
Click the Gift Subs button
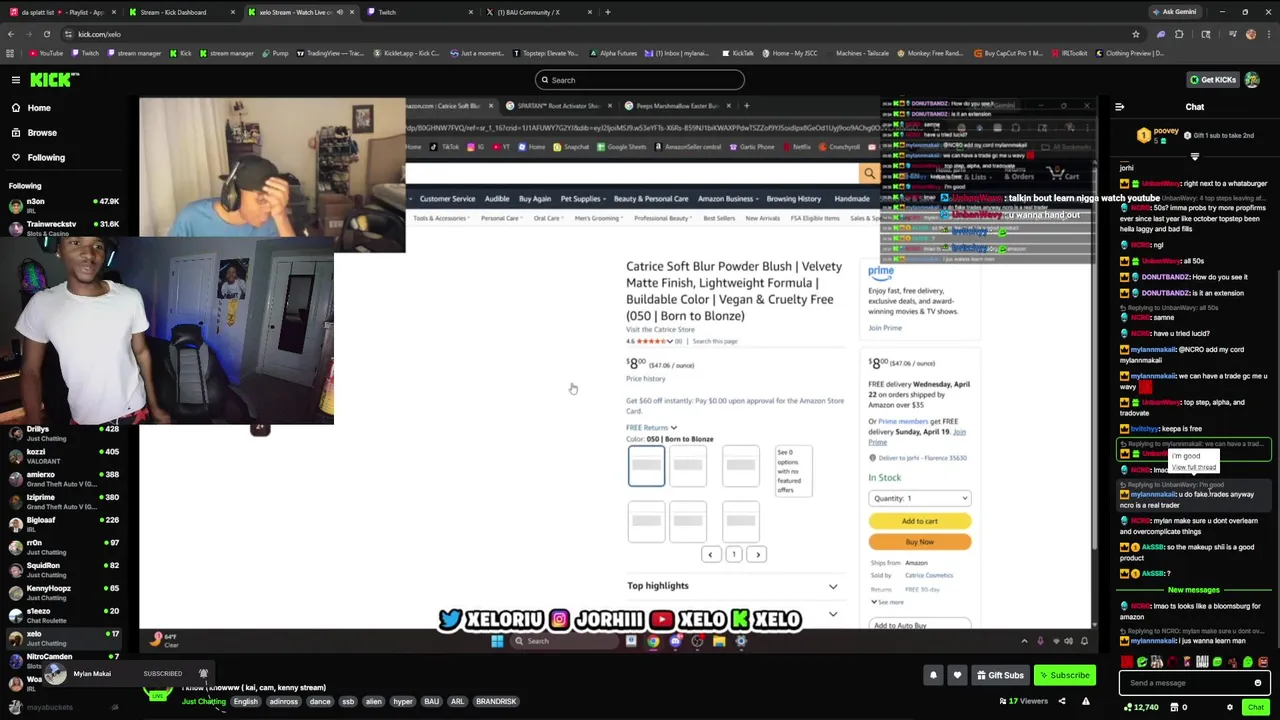[x=1000, y=675]
